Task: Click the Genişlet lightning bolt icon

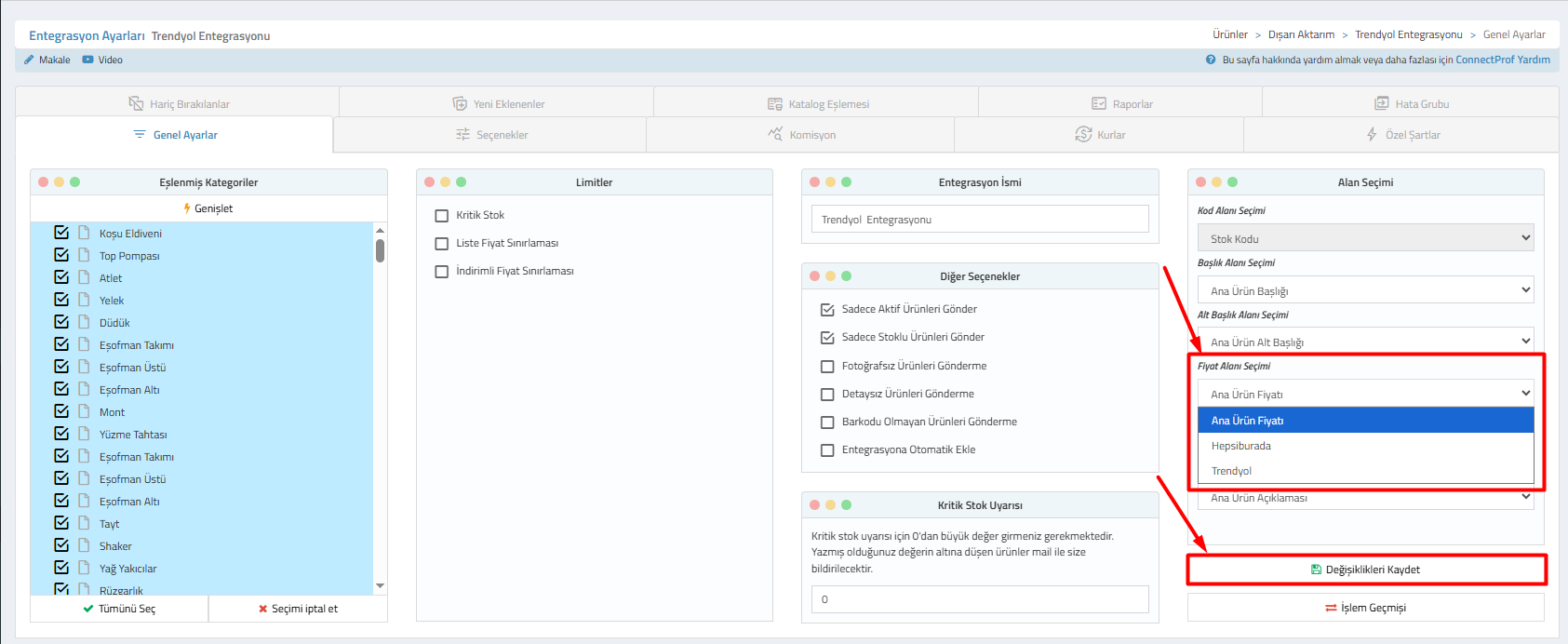Action: (x=187, y=208)
